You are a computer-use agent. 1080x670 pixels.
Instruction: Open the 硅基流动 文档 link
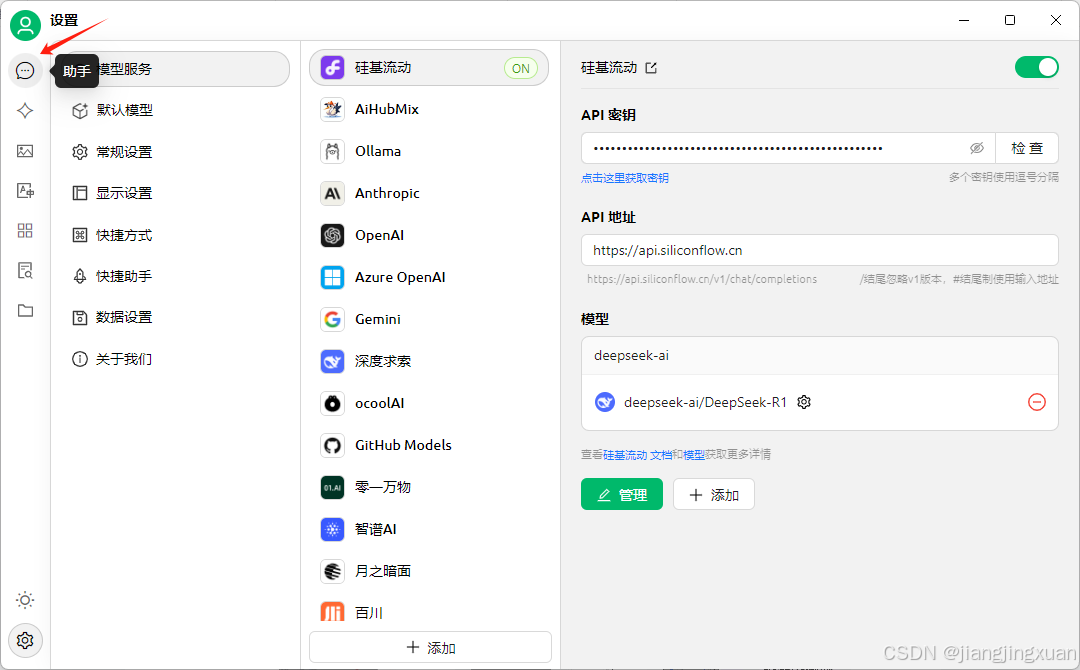638,454
